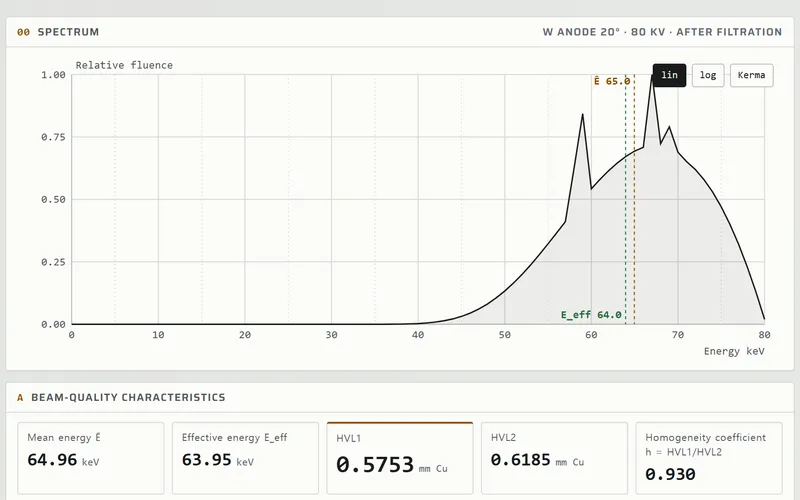Open the Mean energy Ē card

pyautogui.click(x=91, y=458)
